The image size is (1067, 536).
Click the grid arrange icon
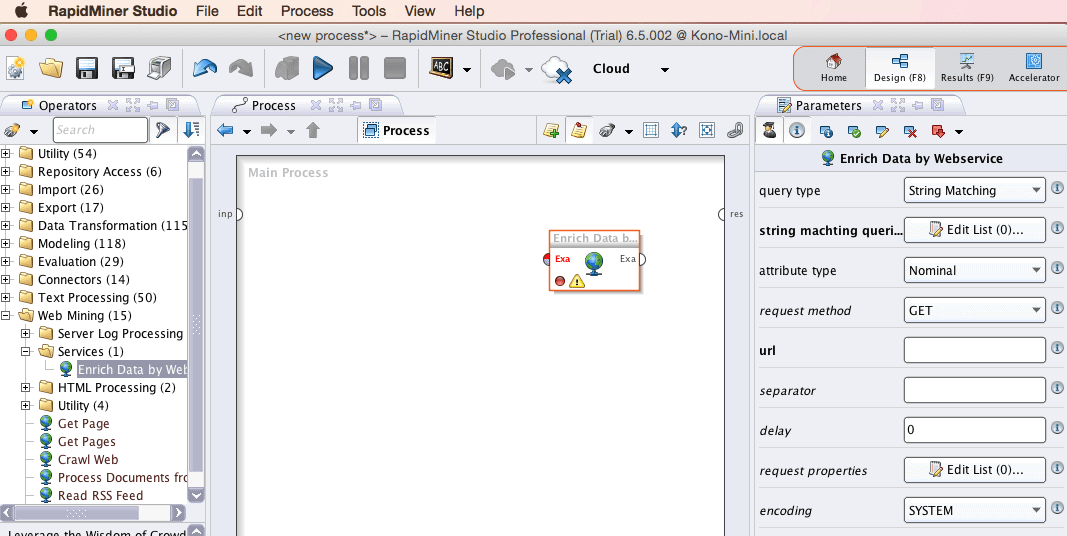[x=651, y=131]
